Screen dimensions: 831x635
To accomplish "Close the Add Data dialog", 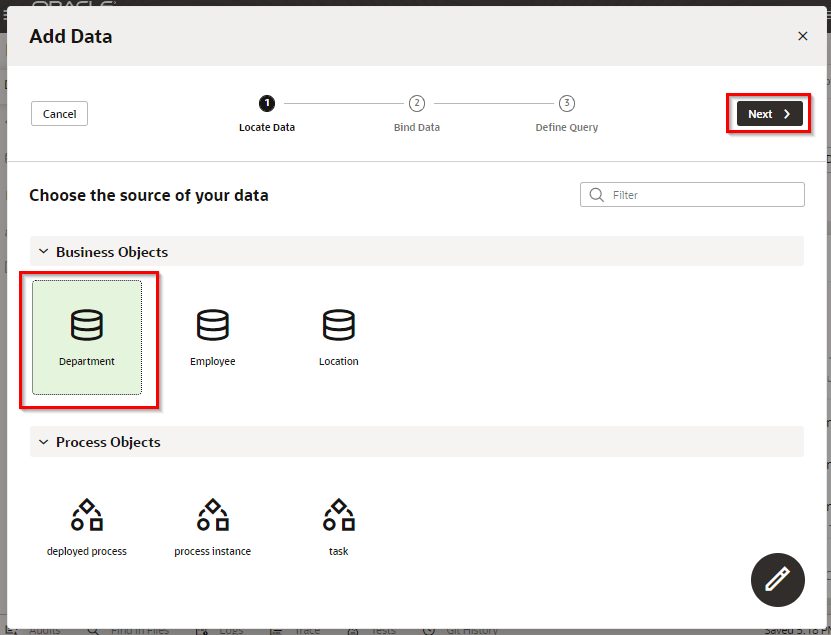I will [802, 36].
